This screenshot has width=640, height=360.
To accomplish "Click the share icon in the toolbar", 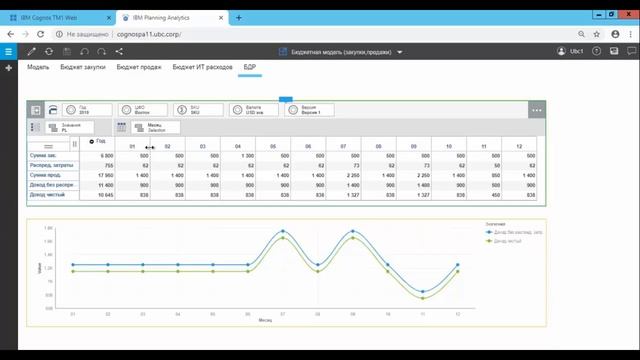I will 119,51.
